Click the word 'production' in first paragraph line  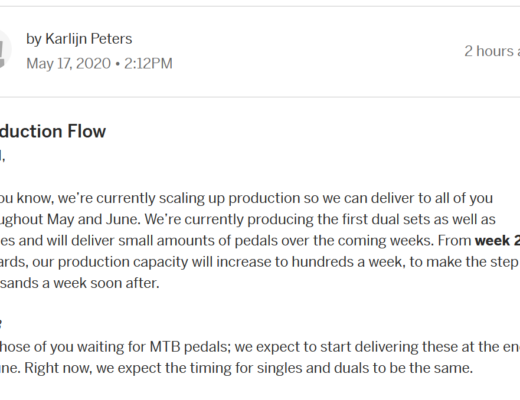(x=264, y=198)
